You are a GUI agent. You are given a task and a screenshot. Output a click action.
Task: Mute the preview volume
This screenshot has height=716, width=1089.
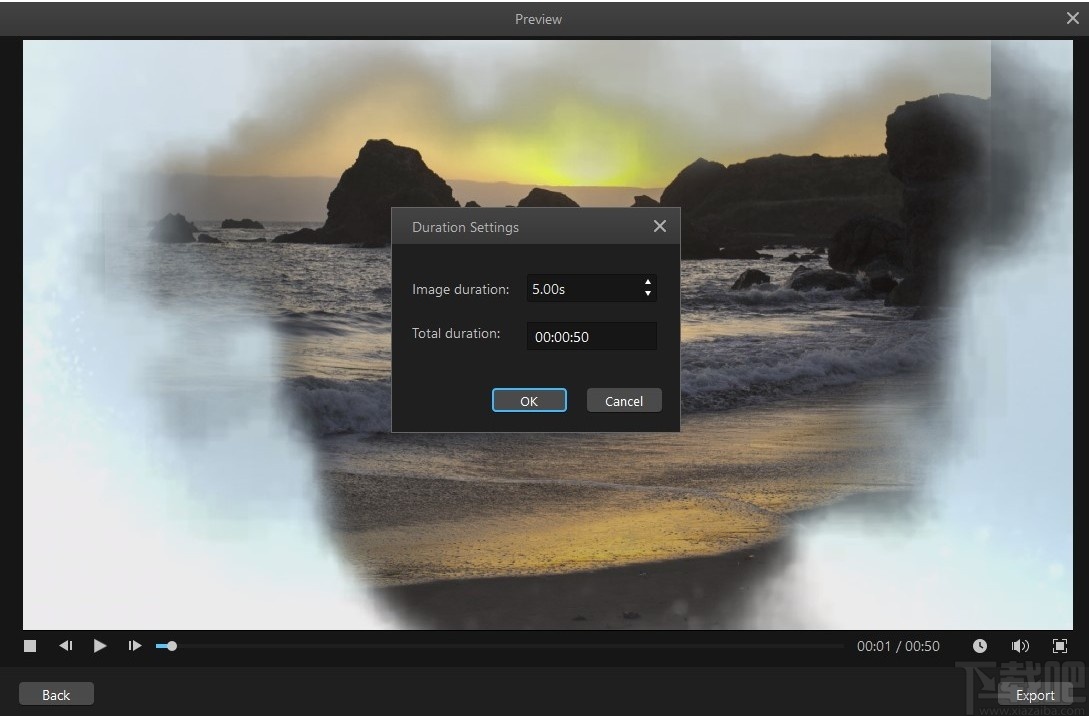click(x=1020, y=646)
